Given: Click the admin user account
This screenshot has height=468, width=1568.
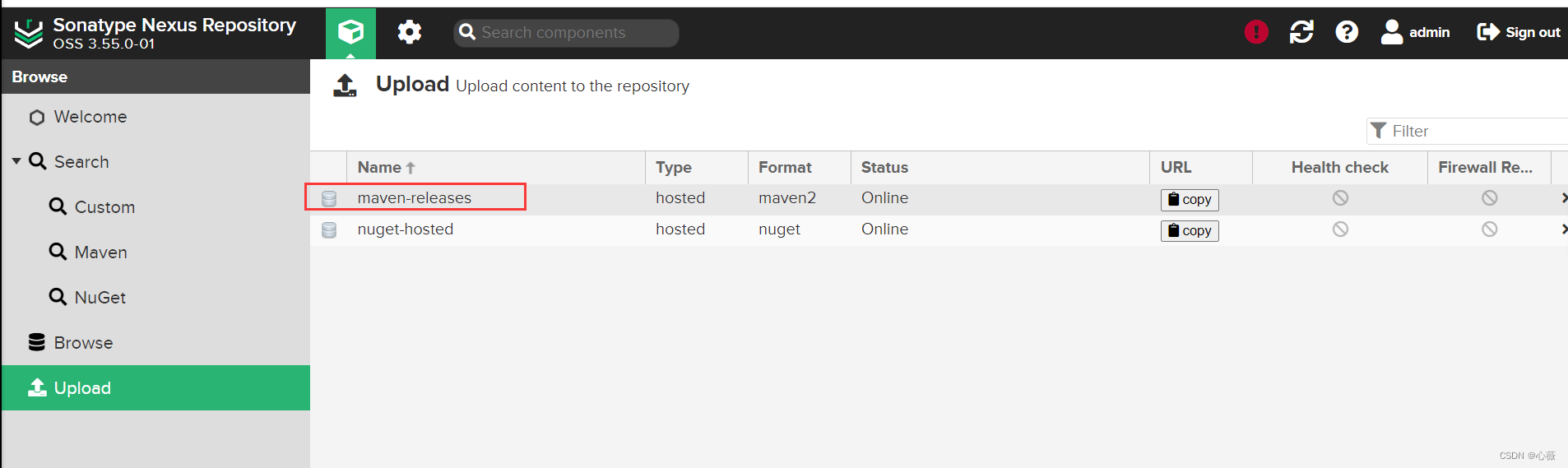Looking at the screenshot, I should pos(1415,32).
